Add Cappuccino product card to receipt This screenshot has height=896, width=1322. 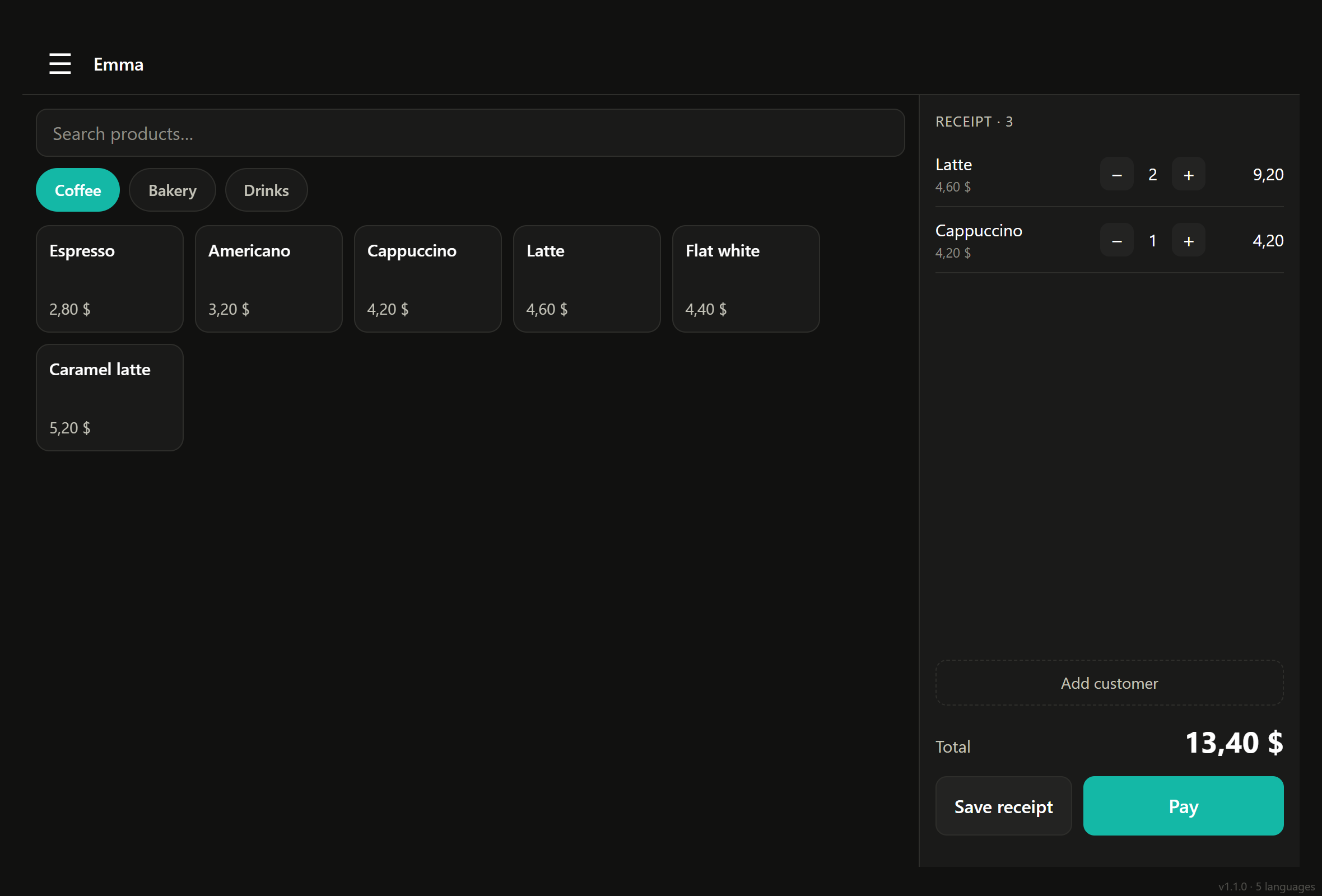(x=428, y=279)
